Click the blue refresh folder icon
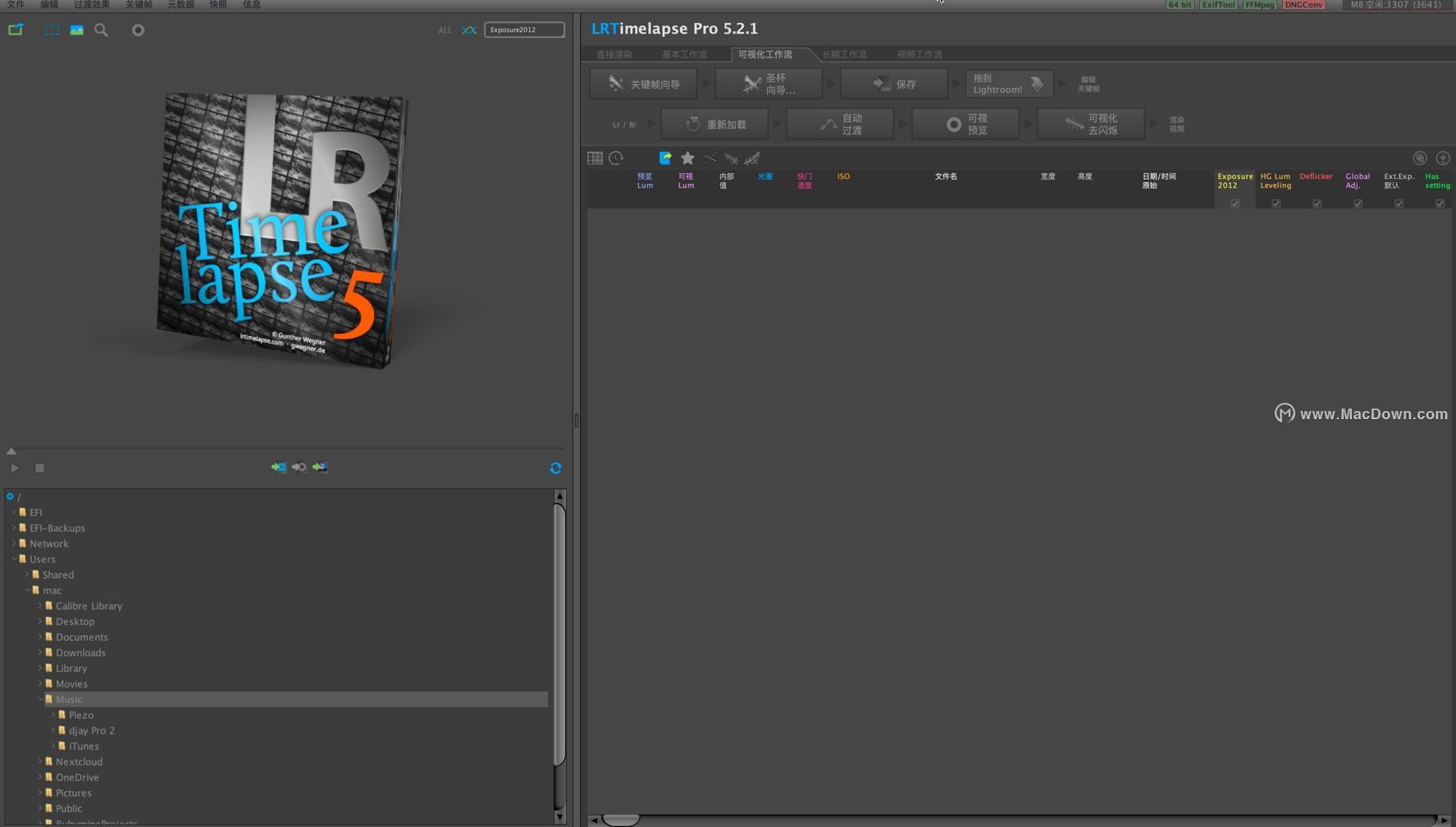The height and width of the screenshot is (827, 1456). (x=555, y=468)
